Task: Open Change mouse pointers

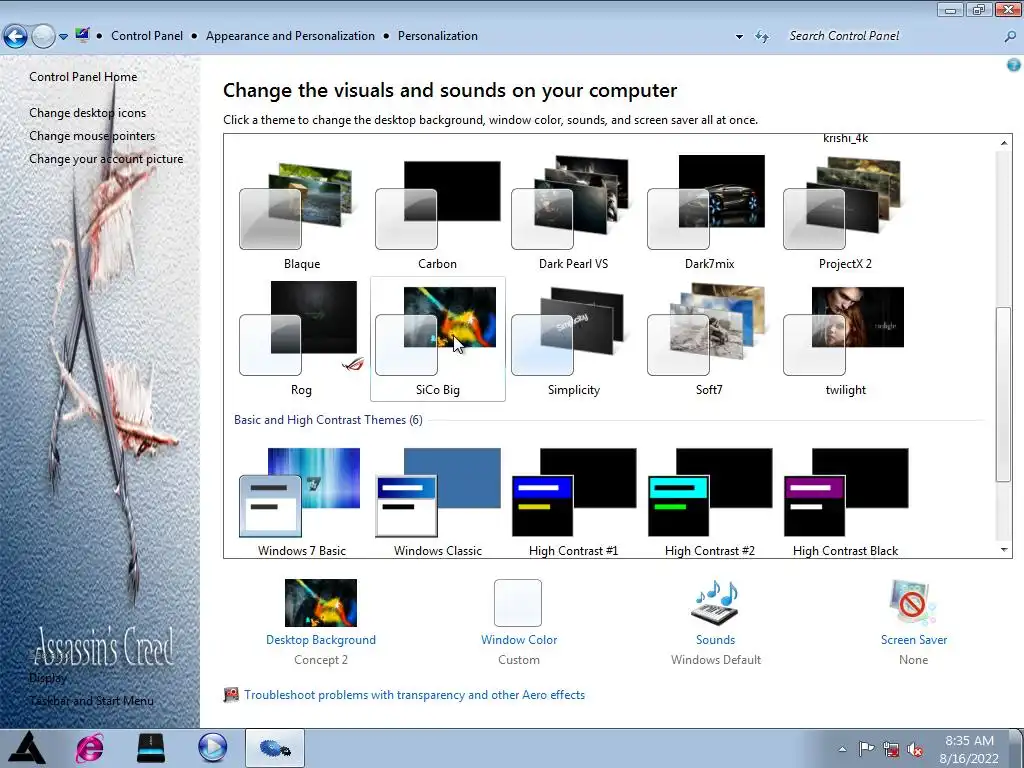Action: 92,136
